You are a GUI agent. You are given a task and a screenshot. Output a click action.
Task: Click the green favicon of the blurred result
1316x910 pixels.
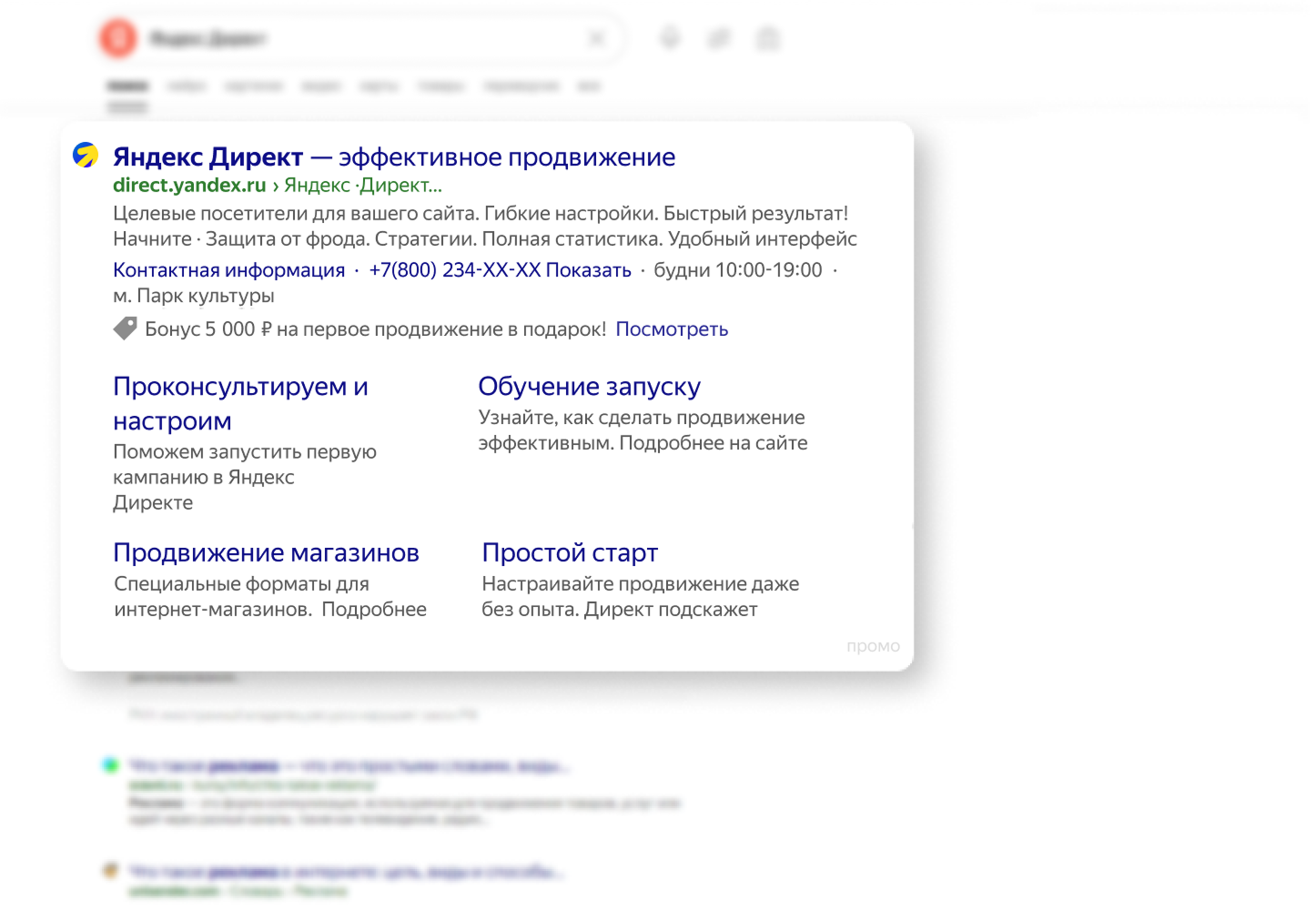click(111, 765)
